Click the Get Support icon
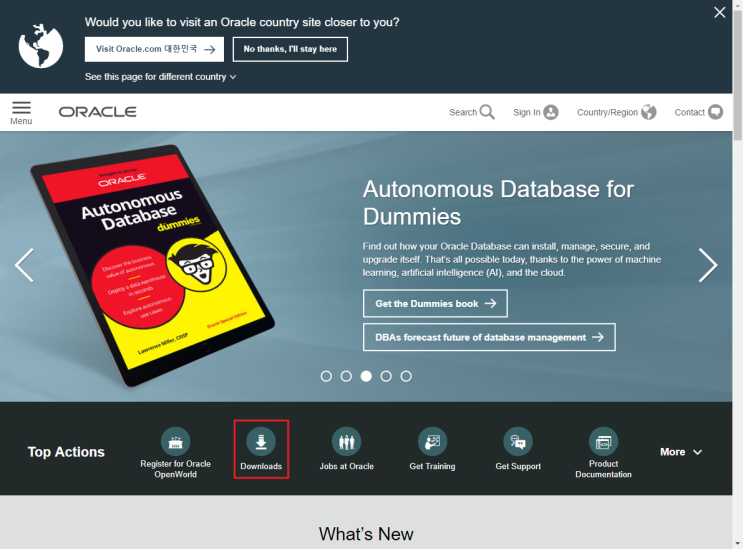This screenshot has width=743, height=549. coord(518,441)
